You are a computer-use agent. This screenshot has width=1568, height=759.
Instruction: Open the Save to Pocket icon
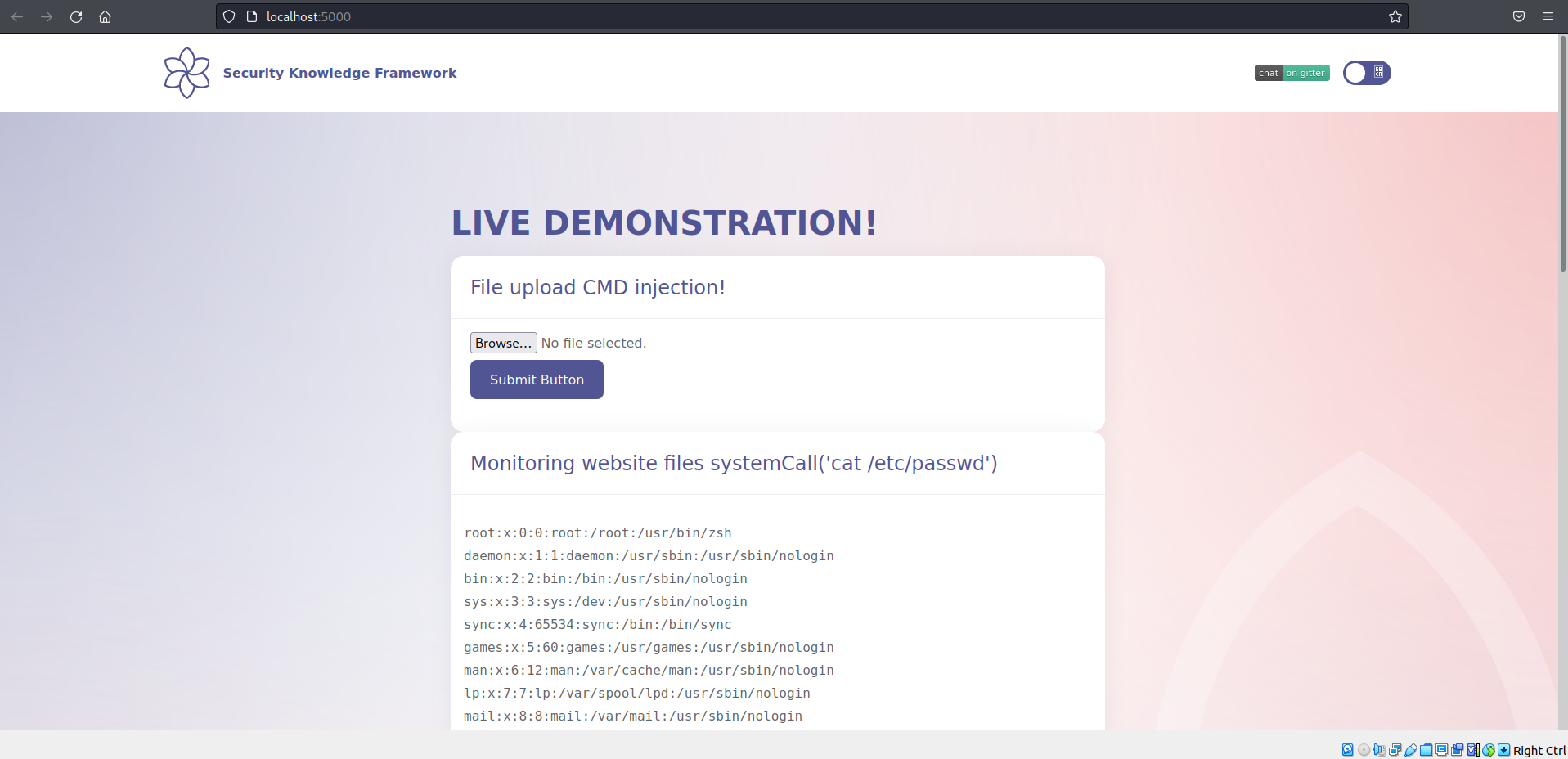point(1518,16)
